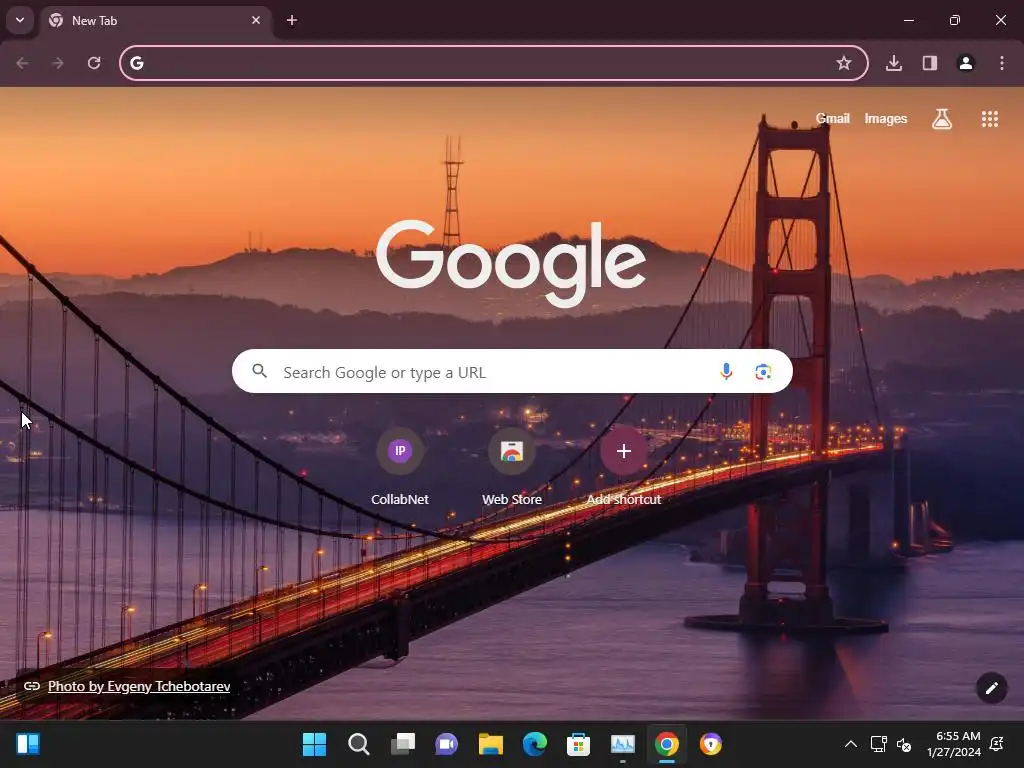Open File Explorer from taskbar
This screenshot has width=1024, height=768.
pos(490,744)
